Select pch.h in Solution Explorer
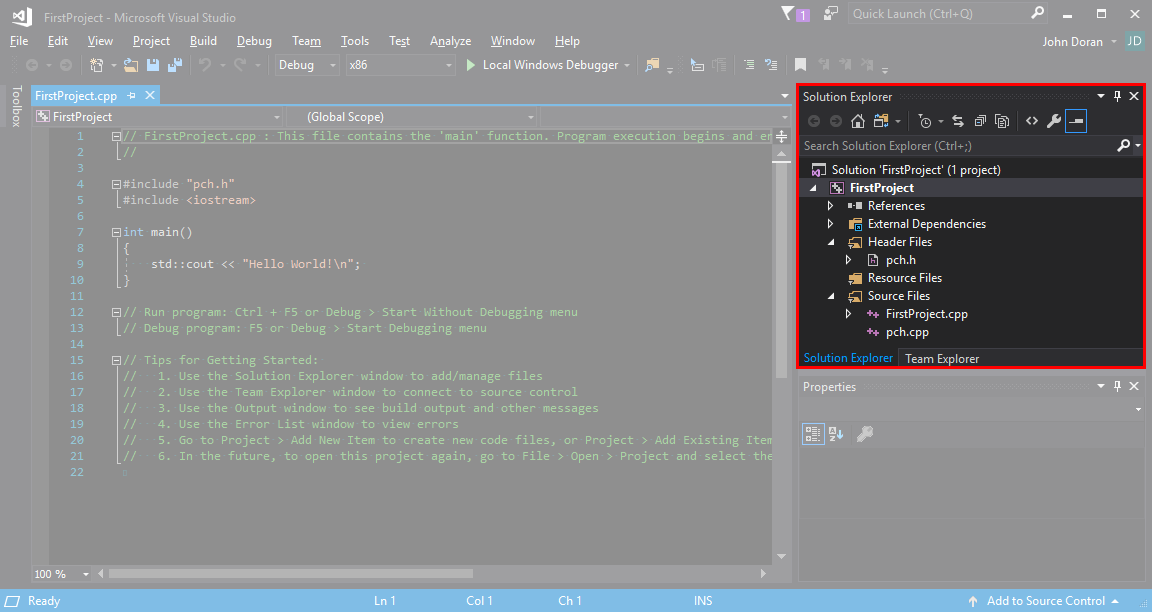Viewport: 1152px width, 612px height. pos(900,260)
